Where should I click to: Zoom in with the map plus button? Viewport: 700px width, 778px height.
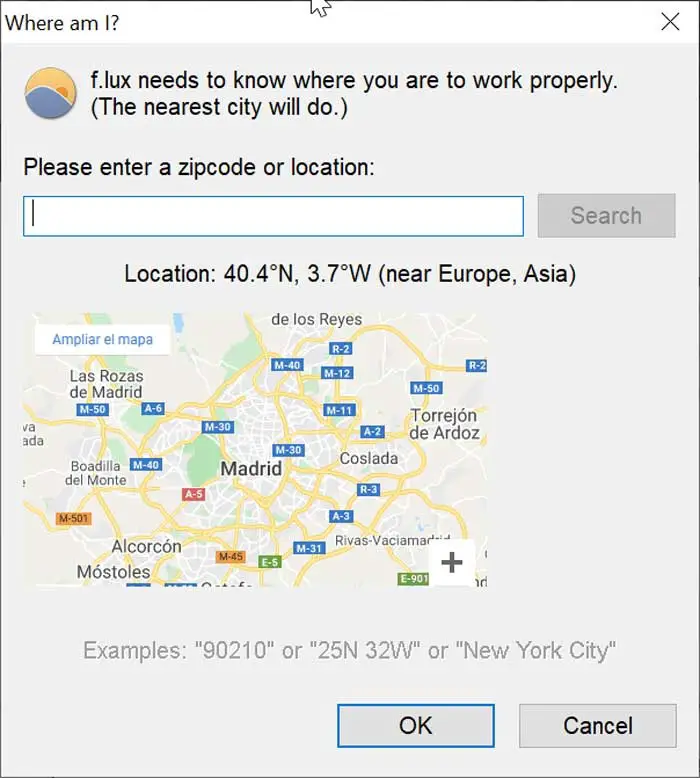(x=452, y=563)
